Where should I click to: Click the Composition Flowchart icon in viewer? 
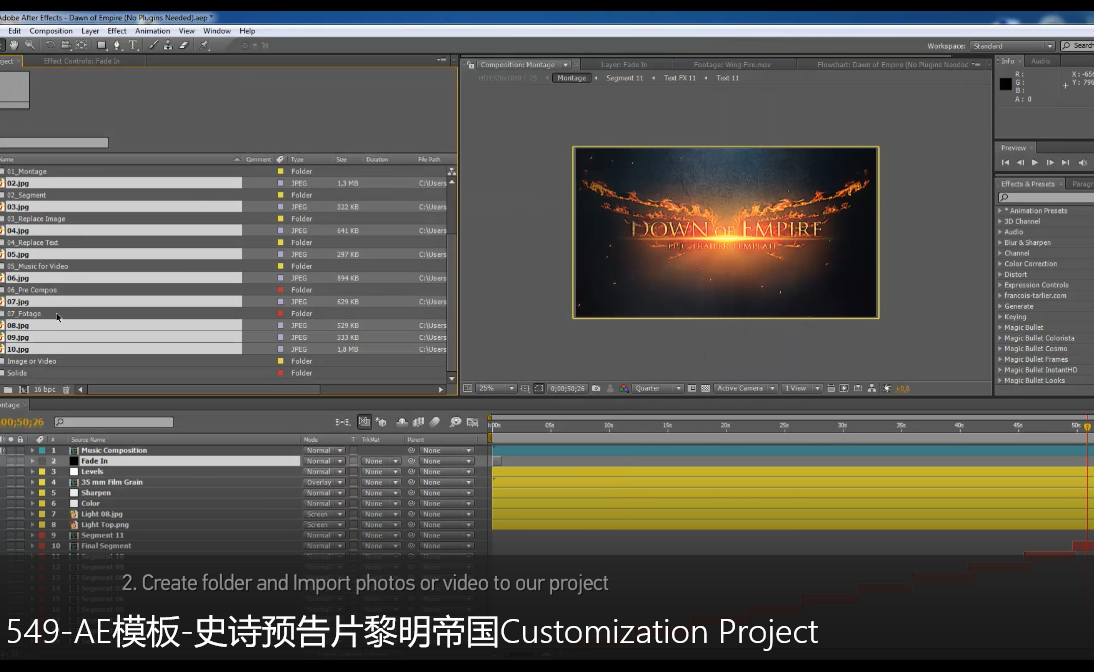pos(872,389)
